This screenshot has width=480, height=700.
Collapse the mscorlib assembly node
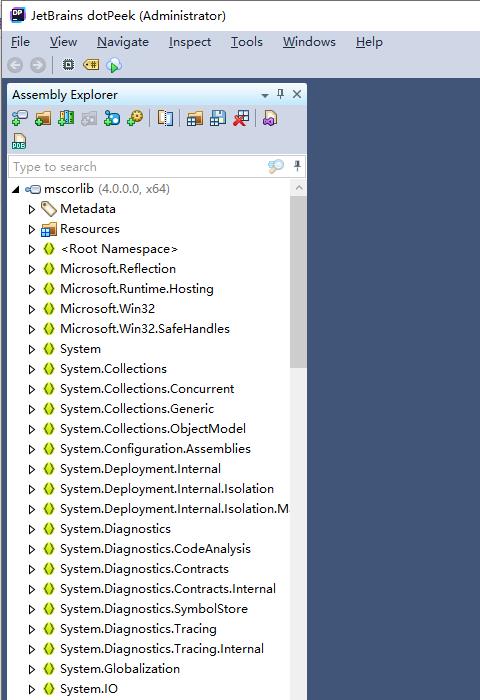tap(16, 190)
